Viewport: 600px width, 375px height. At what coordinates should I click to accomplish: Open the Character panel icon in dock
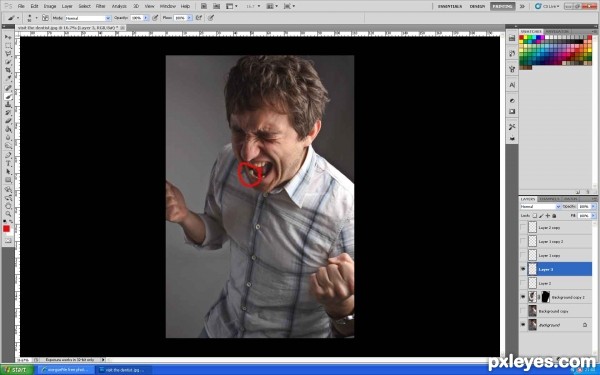click(512, 85)
